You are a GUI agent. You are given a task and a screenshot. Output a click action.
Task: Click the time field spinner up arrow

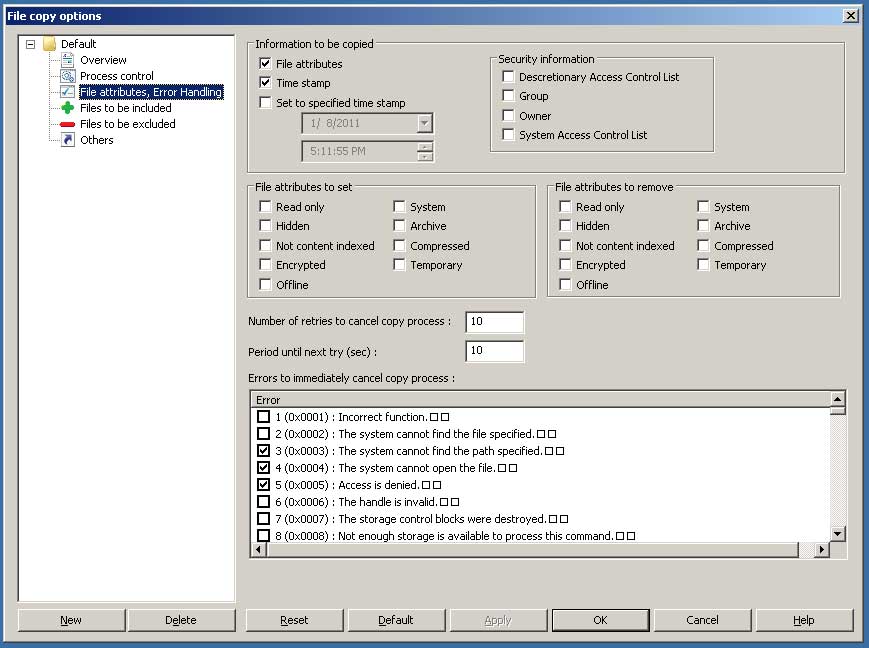coord(425,147)
